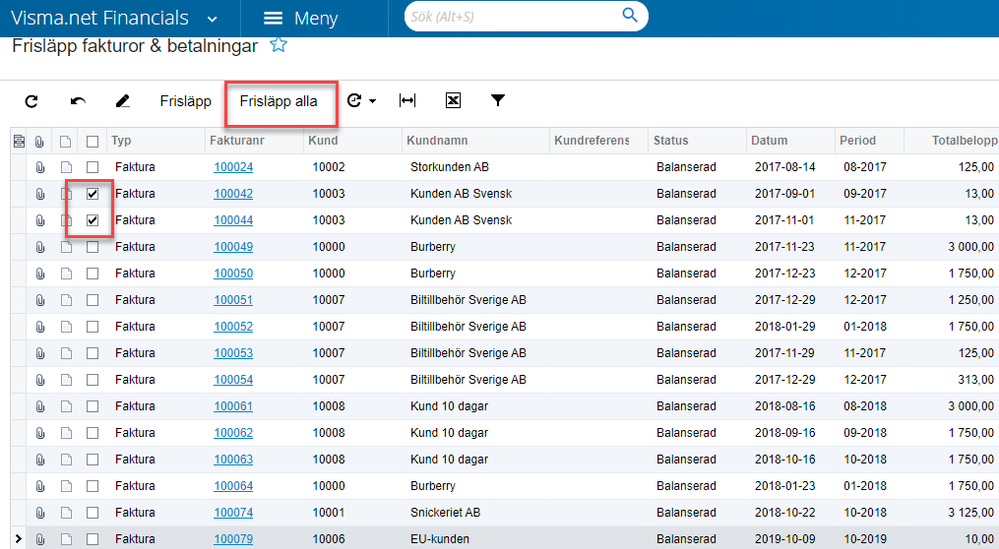
Task: Sort by Datum column header
Action: [769, 141]
